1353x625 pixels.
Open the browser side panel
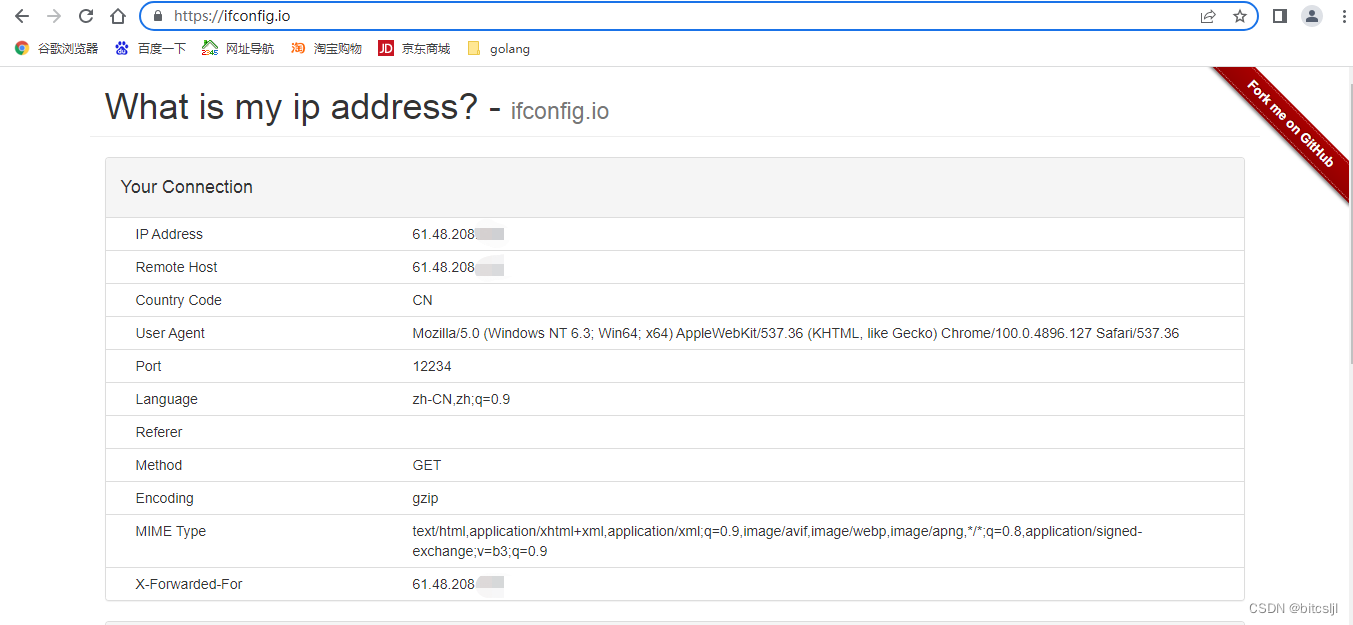1279,16
